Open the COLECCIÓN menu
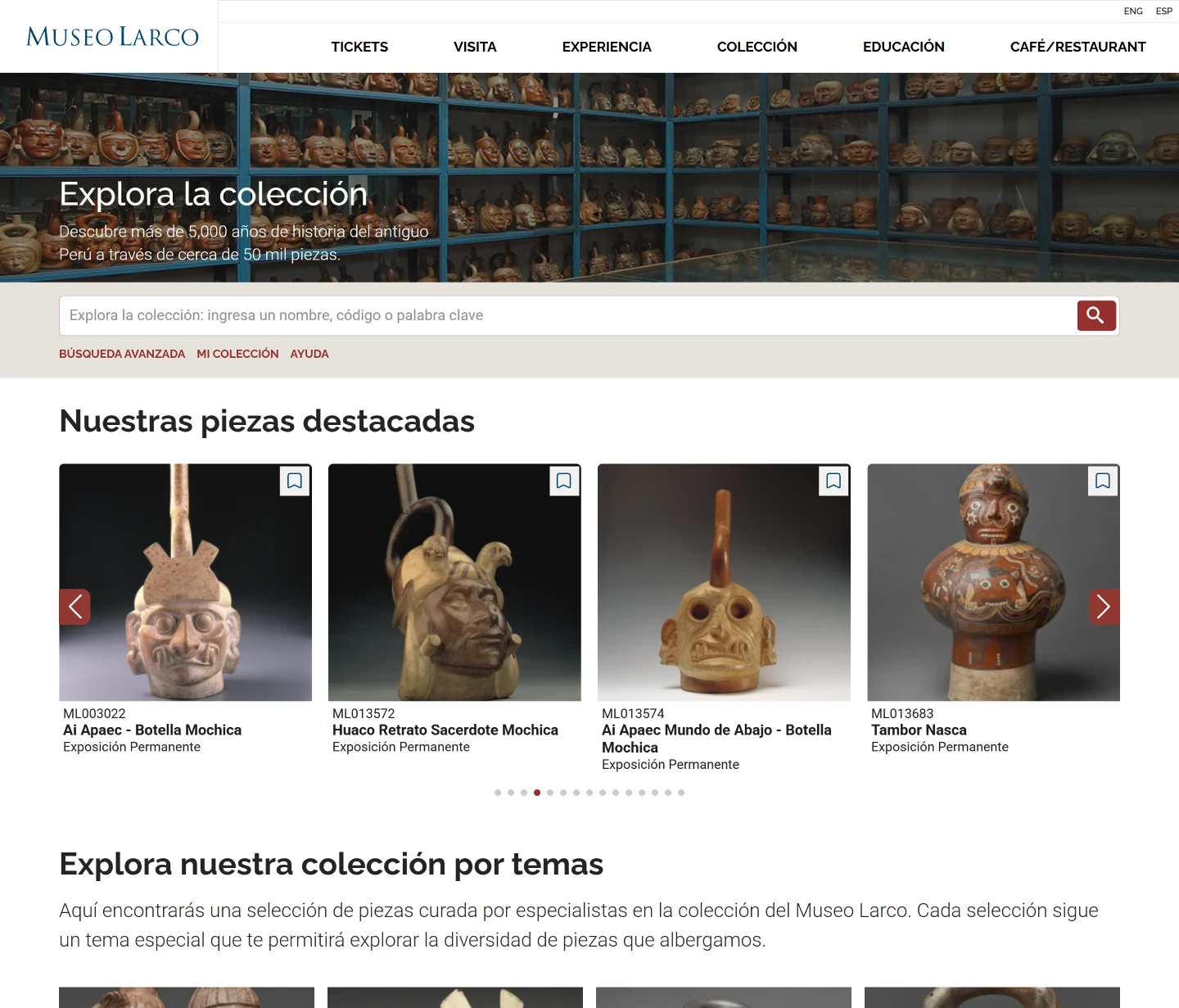Image resolution: width=1179 pixels, height=1008 pixels. (x=757, y=47)
